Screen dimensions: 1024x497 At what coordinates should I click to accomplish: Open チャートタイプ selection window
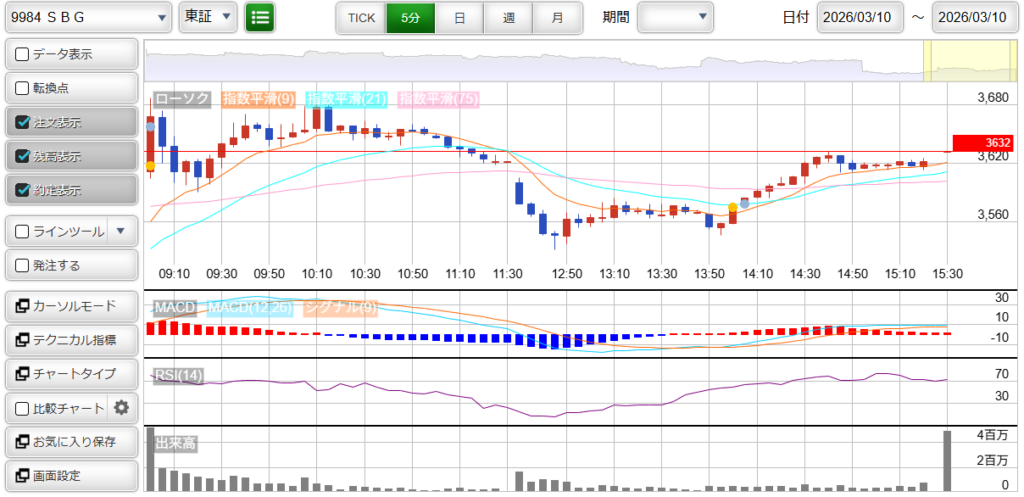click(71, 374)
